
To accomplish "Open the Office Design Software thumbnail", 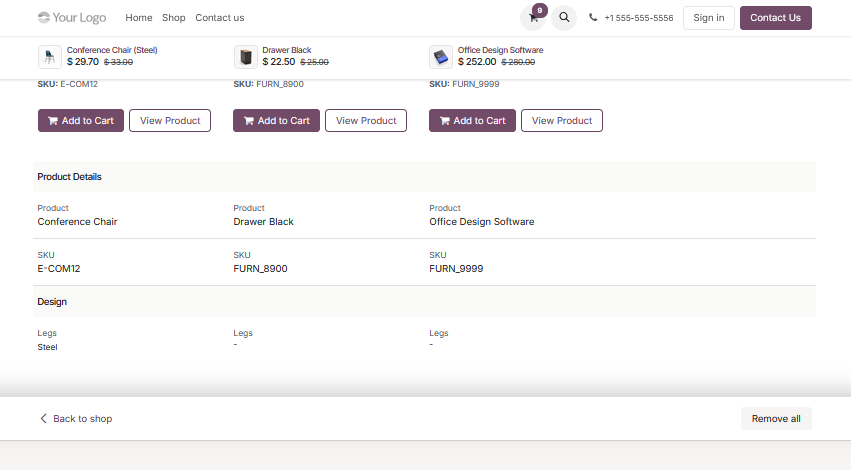I will click(x=441, y=56).
